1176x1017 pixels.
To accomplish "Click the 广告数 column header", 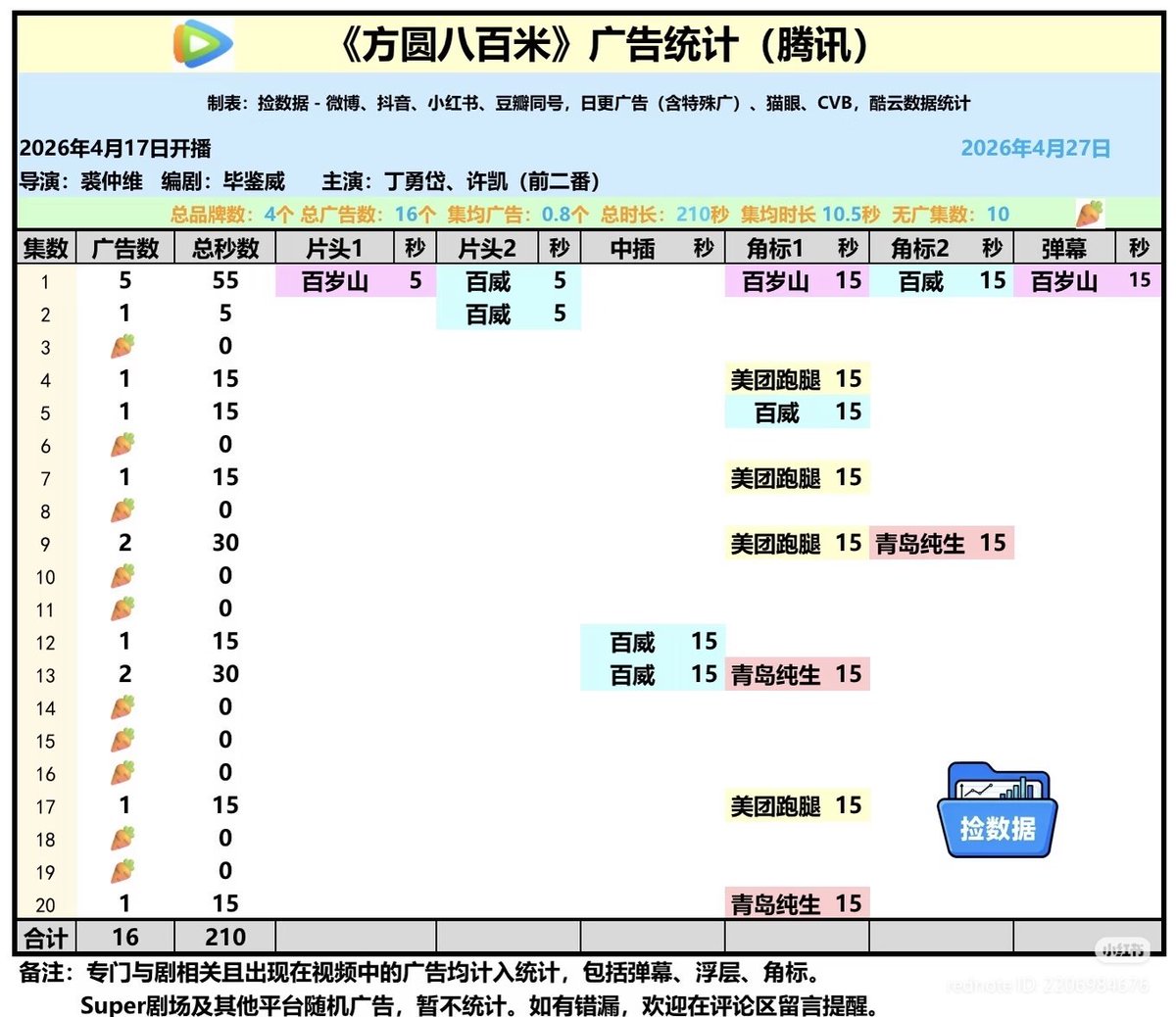I will click(x=125, y=249).
